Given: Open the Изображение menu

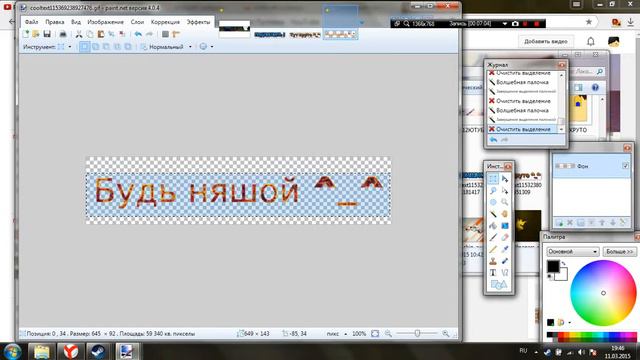Looking at the screenshot, I should pyautogui.click(x=105, y=22).
